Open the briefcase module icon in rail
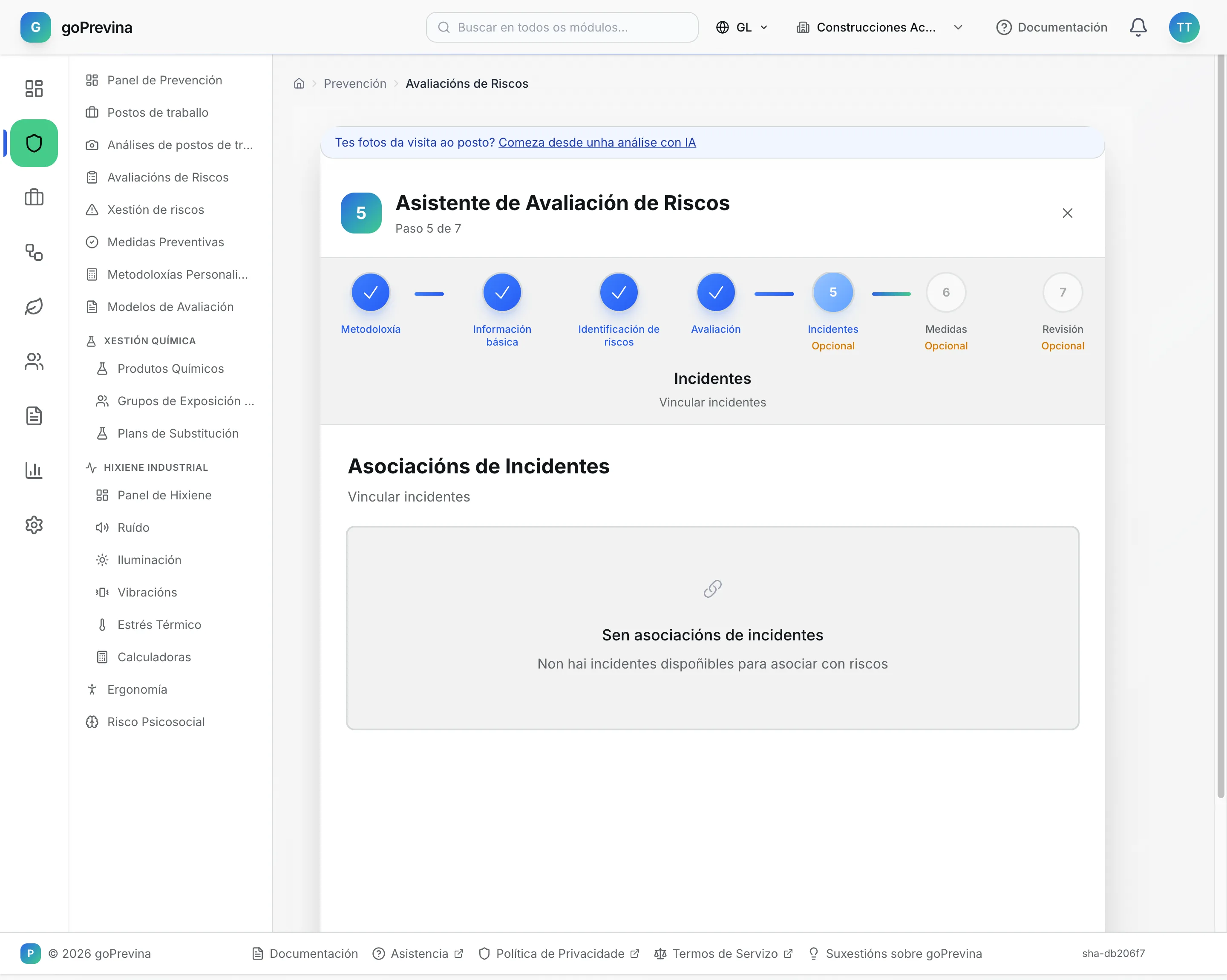 tap(34, 197)
